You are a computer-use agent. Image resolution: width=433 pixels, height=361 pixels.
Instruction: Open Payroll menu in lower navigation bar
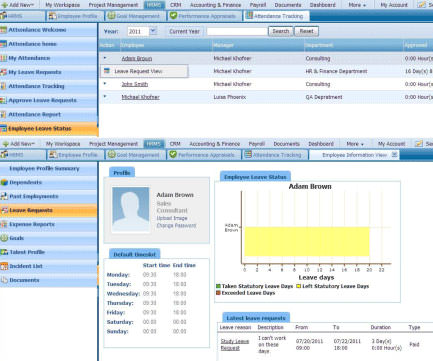pos(256,144)
